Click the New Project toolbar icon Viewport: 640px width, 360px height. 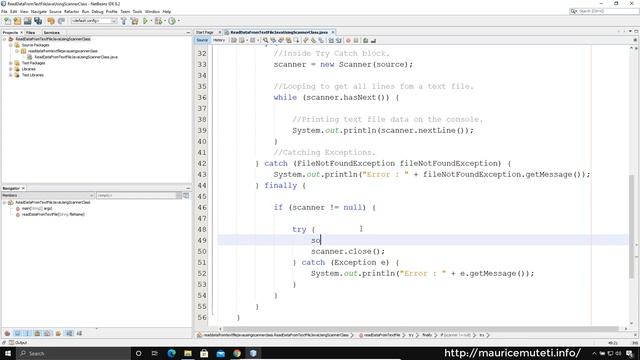[17, 21]
